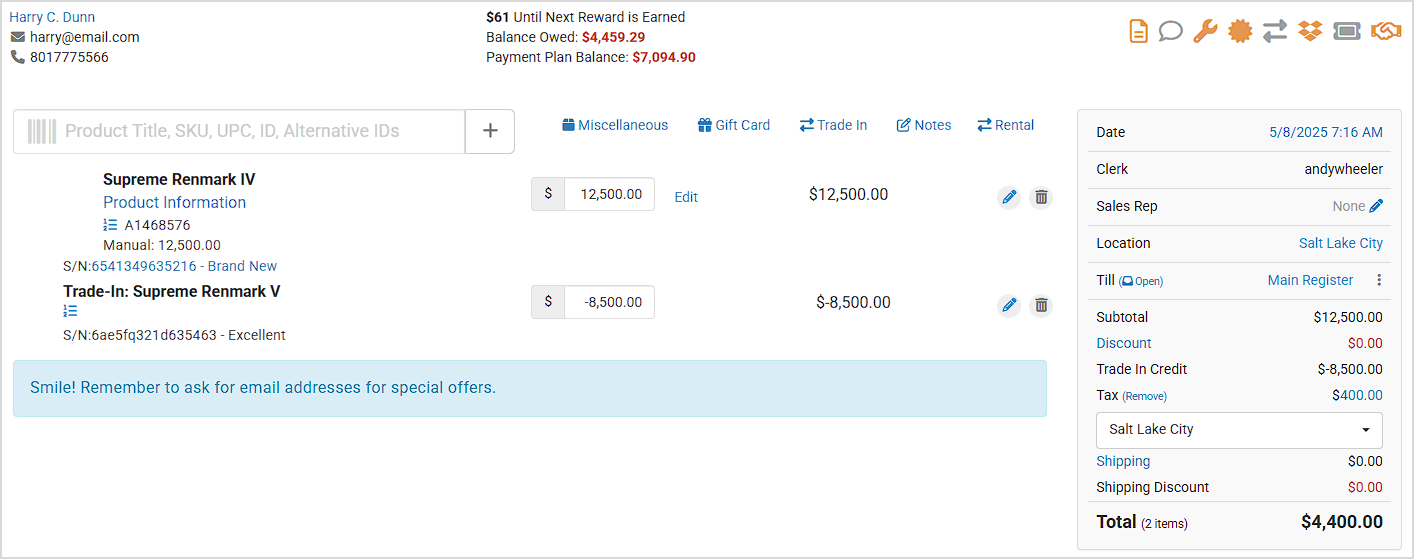Screen dimensions: 1414x559
Task: Open the Till three-dot options menu
Action: click(1379, 281)
